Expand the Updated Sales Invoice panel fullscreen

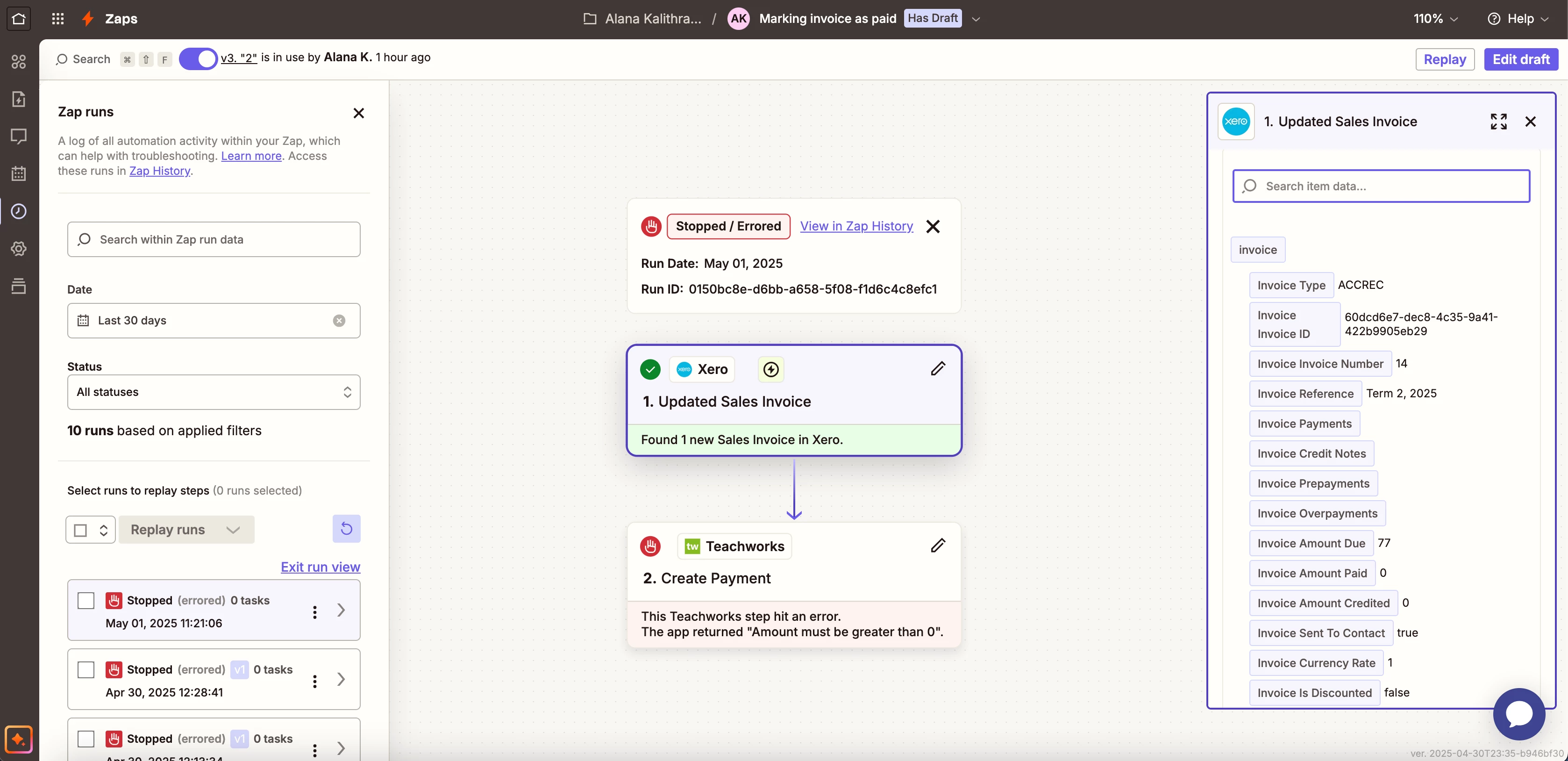pyautogui.click(x=1498, y=122)
